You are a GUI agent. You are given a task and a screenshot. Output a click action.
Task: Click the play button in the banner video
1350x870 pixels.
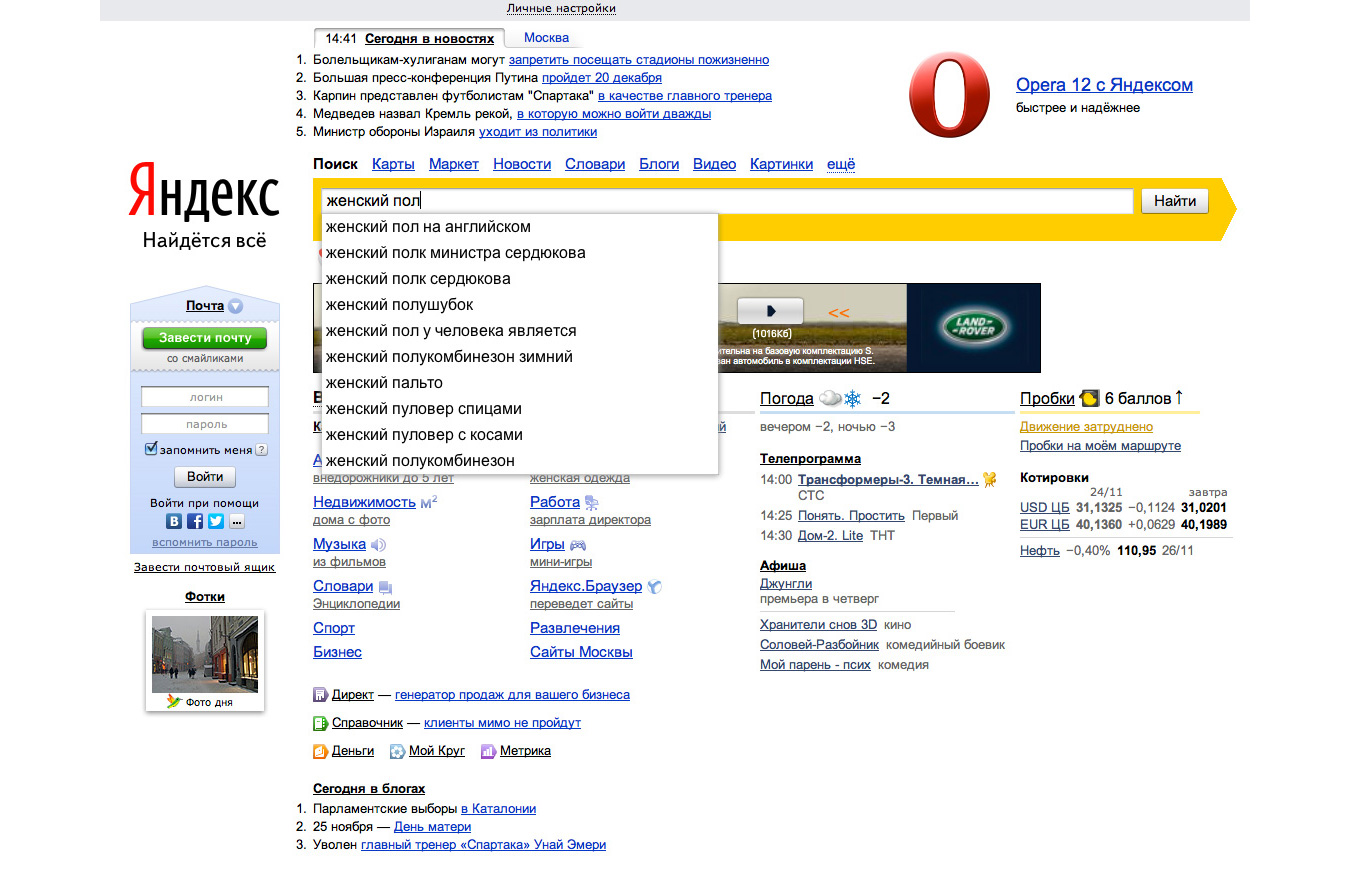771,310
